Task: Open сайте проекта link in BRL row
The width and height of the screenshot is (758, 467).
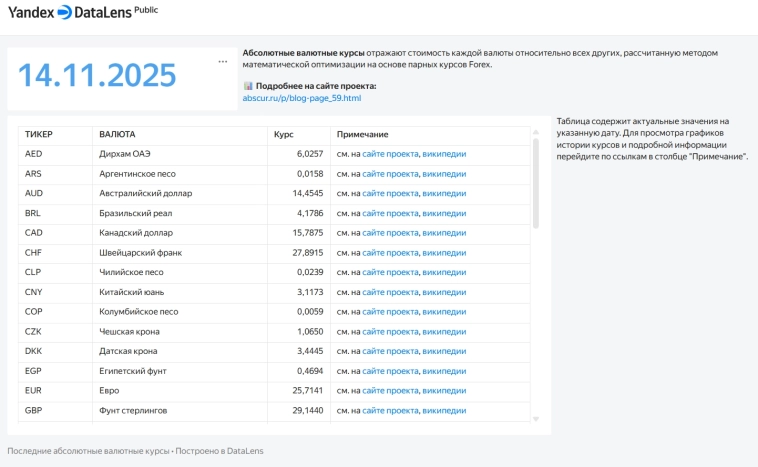Action: click(x=390, y=213)
